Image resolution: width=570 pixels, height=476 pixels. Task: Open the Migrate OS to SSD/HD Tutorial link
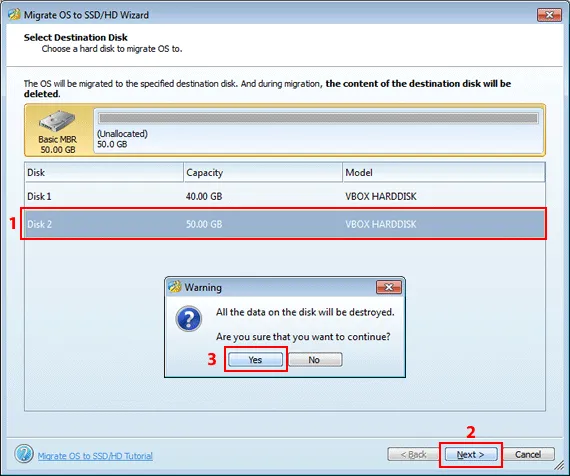(95, 456)
